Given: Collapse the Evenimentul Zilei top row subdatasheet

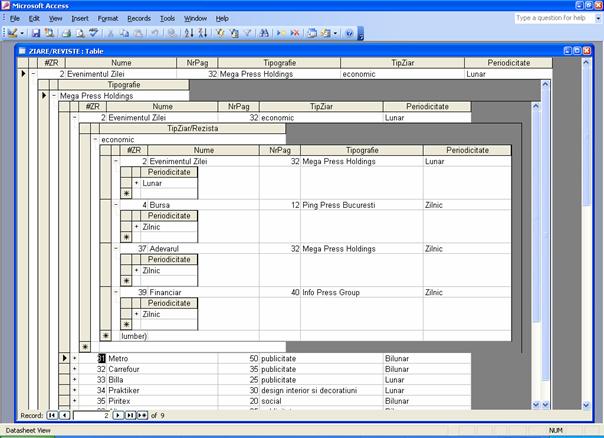Looking at the screenshot, I should tap(33, 74).
